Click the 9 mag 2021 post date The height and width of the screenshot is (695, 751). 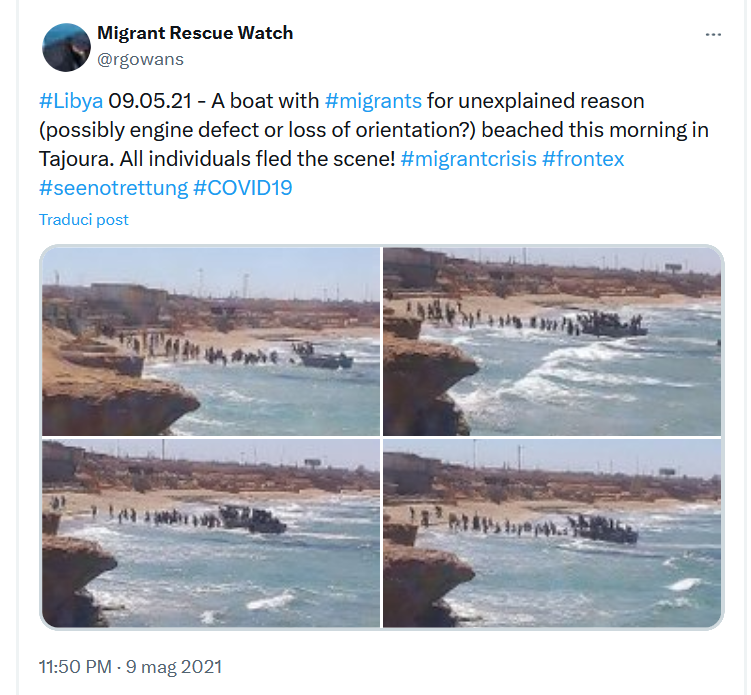[x=173, y=667]
